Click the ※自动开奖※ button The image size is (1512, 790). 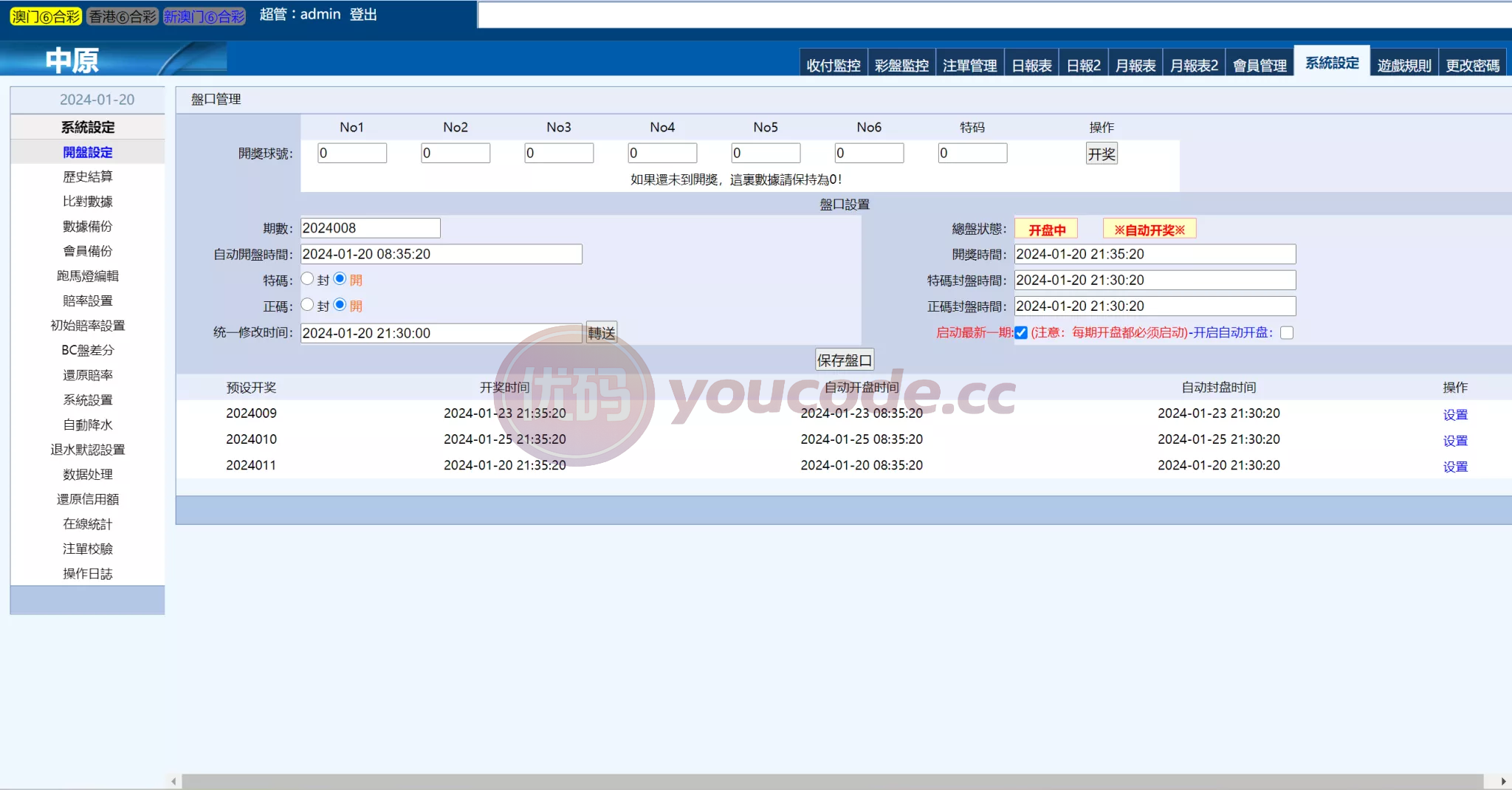[x=1150, y=230]
